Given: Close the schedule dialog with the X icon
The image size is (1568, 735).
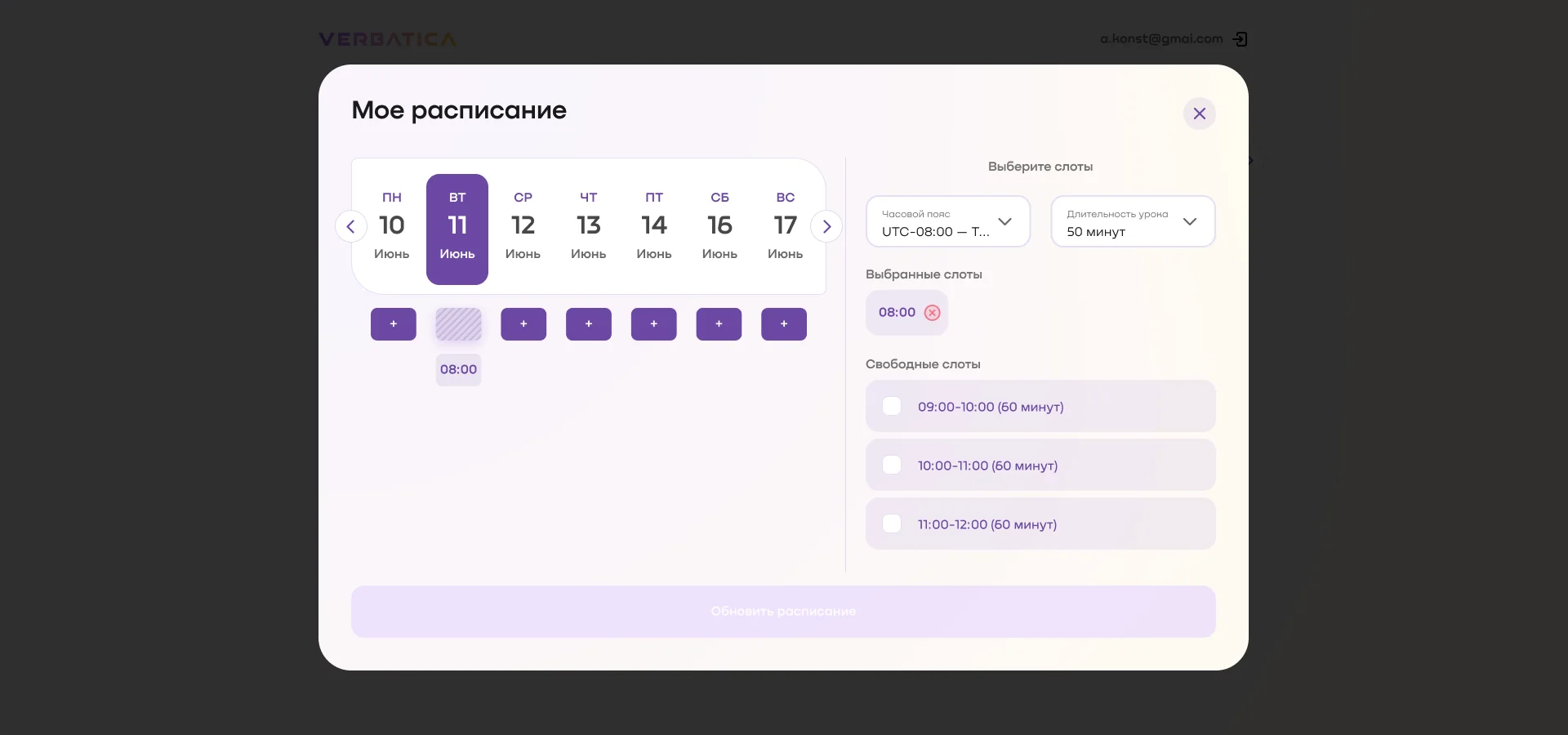Looking at the screenshot, I should pyautogui.click(x=1199, y=114).
